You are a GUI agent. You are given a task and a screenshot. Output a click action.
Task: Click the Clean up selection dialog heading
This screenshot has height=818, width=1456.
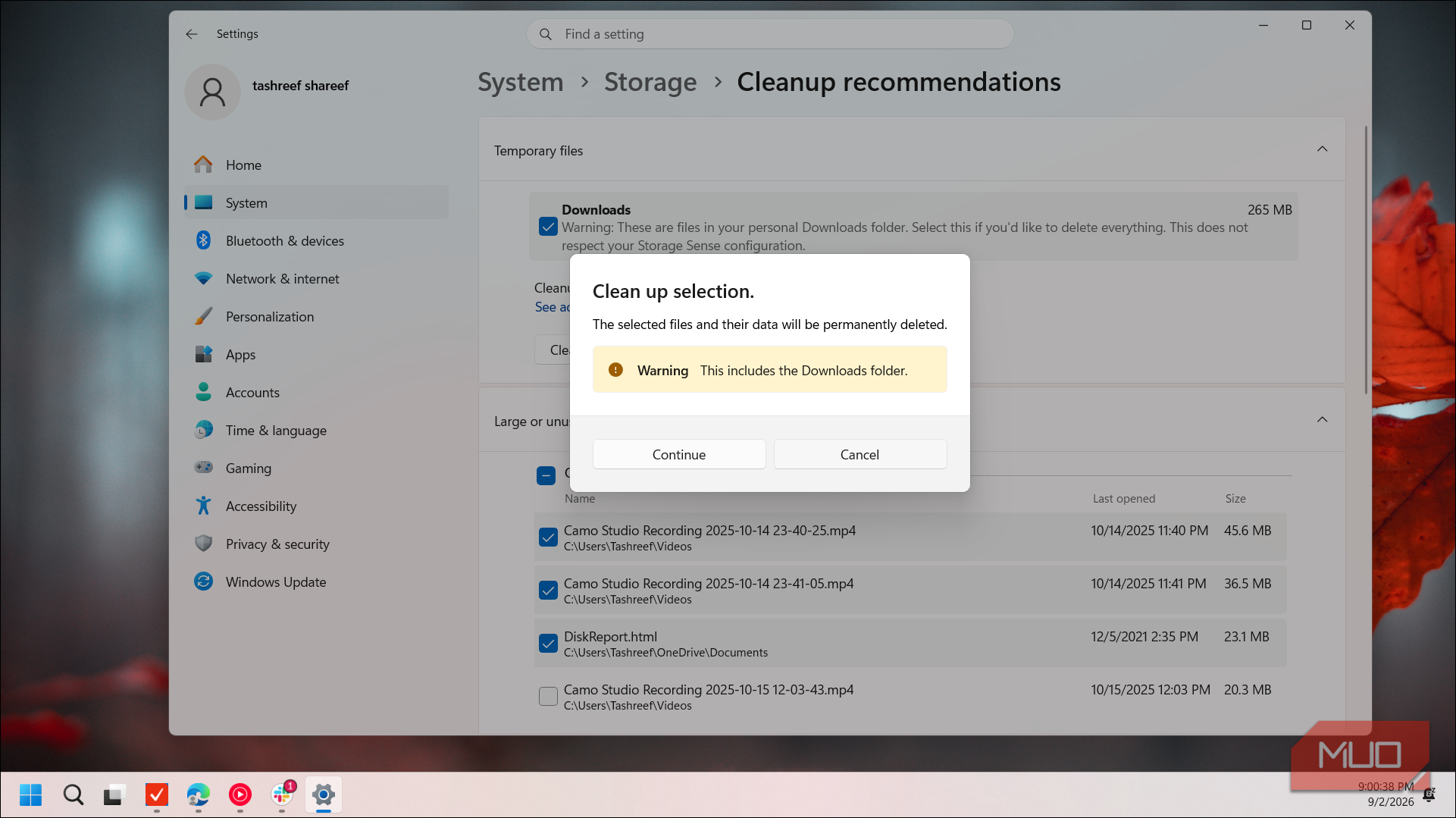tap(673, 291)
